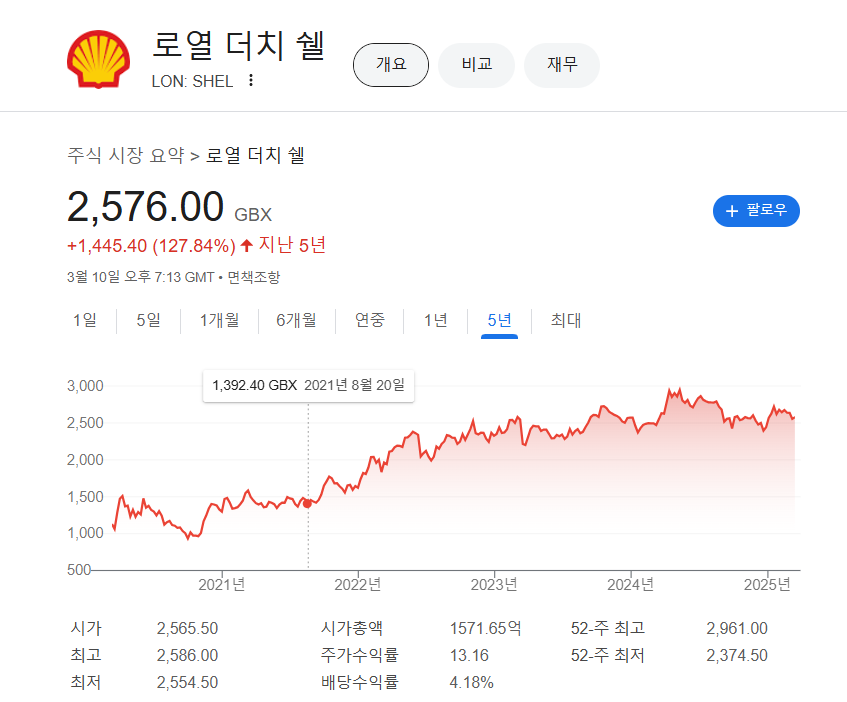This screenshot has height=702, width=847.
Task: Click the 3,000 y-axis label
Action: 85,386
